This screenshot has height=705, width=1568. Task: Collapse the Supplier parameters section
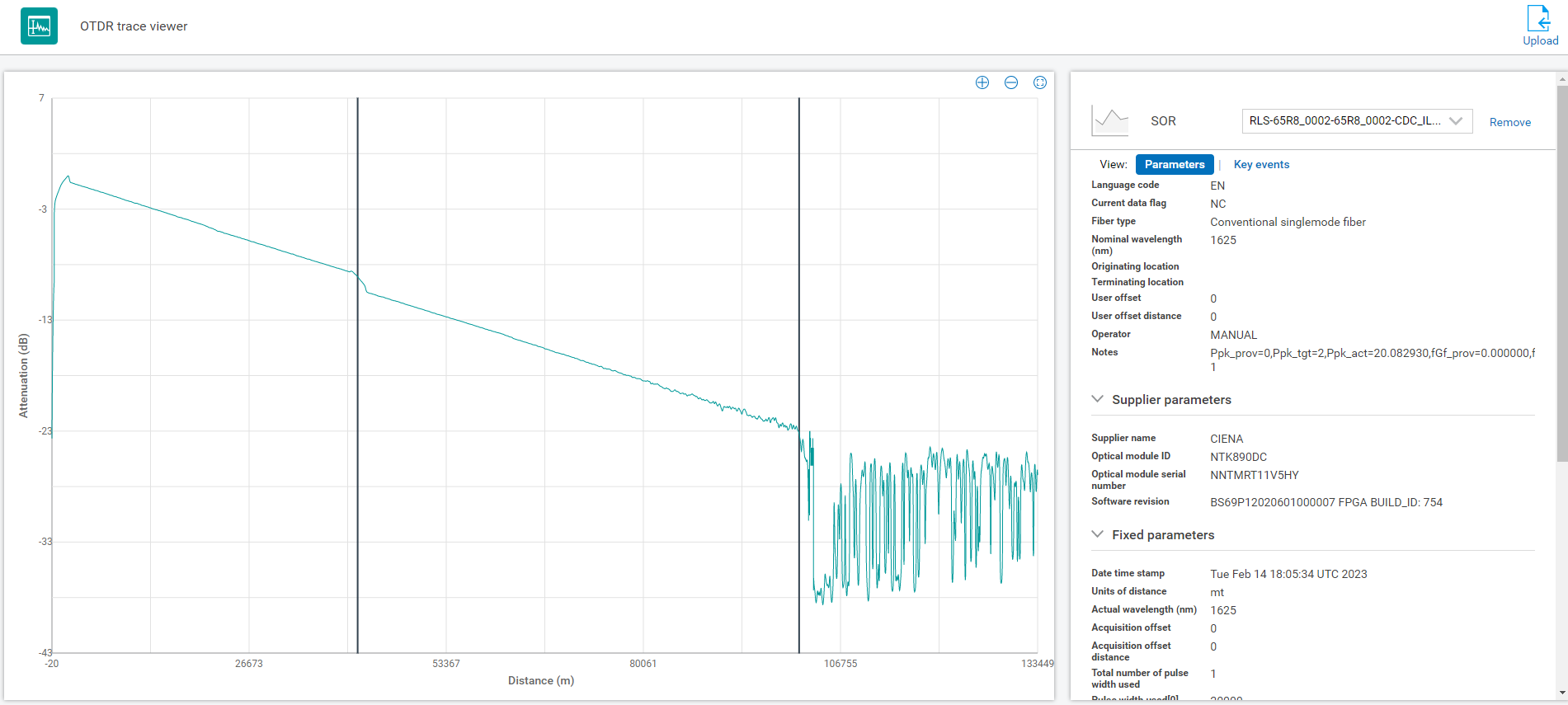tap(1098, 399)
